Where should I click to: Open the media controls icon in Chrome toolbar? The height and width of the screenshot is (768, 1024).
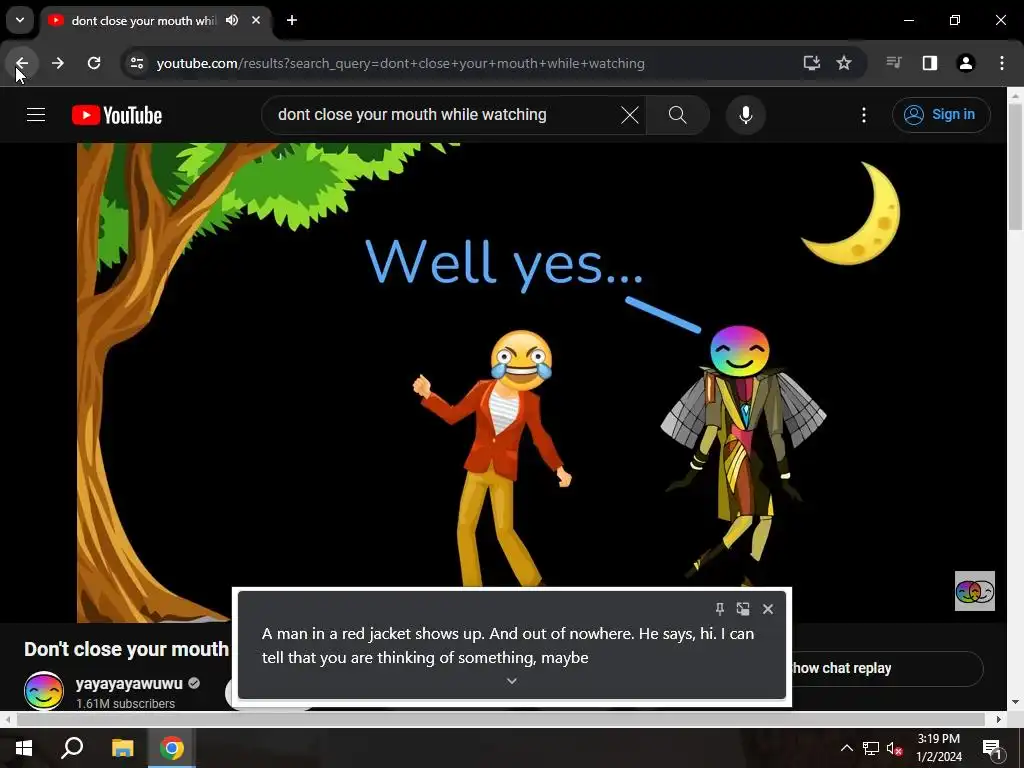click(x=893, y=63)
